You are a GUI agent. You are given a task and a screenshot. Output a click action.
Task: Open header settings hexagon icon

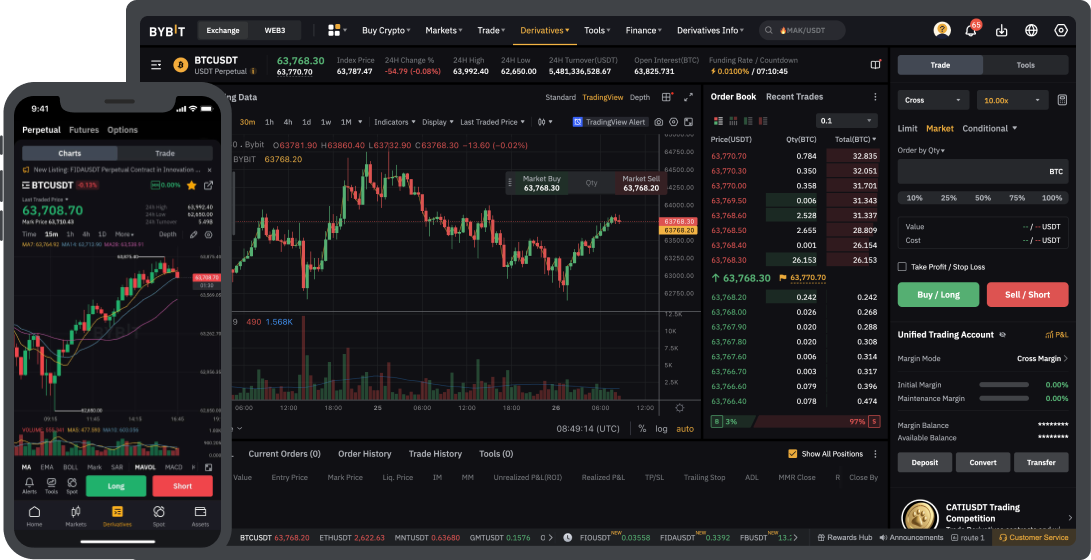(x=1061, y=31)
